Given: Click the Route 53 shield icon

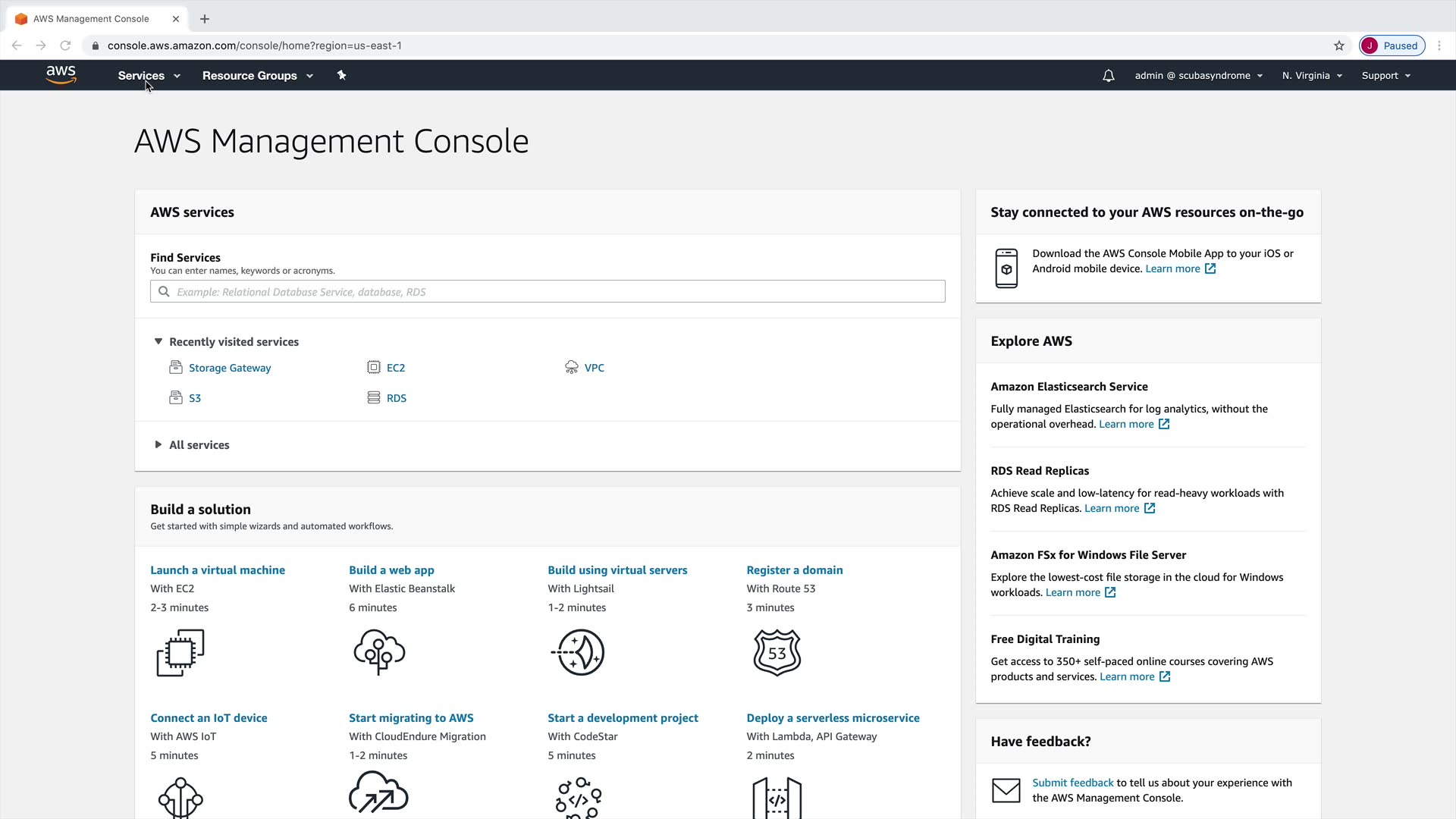Looking at the screenshot, I should (x=777, y=652).
